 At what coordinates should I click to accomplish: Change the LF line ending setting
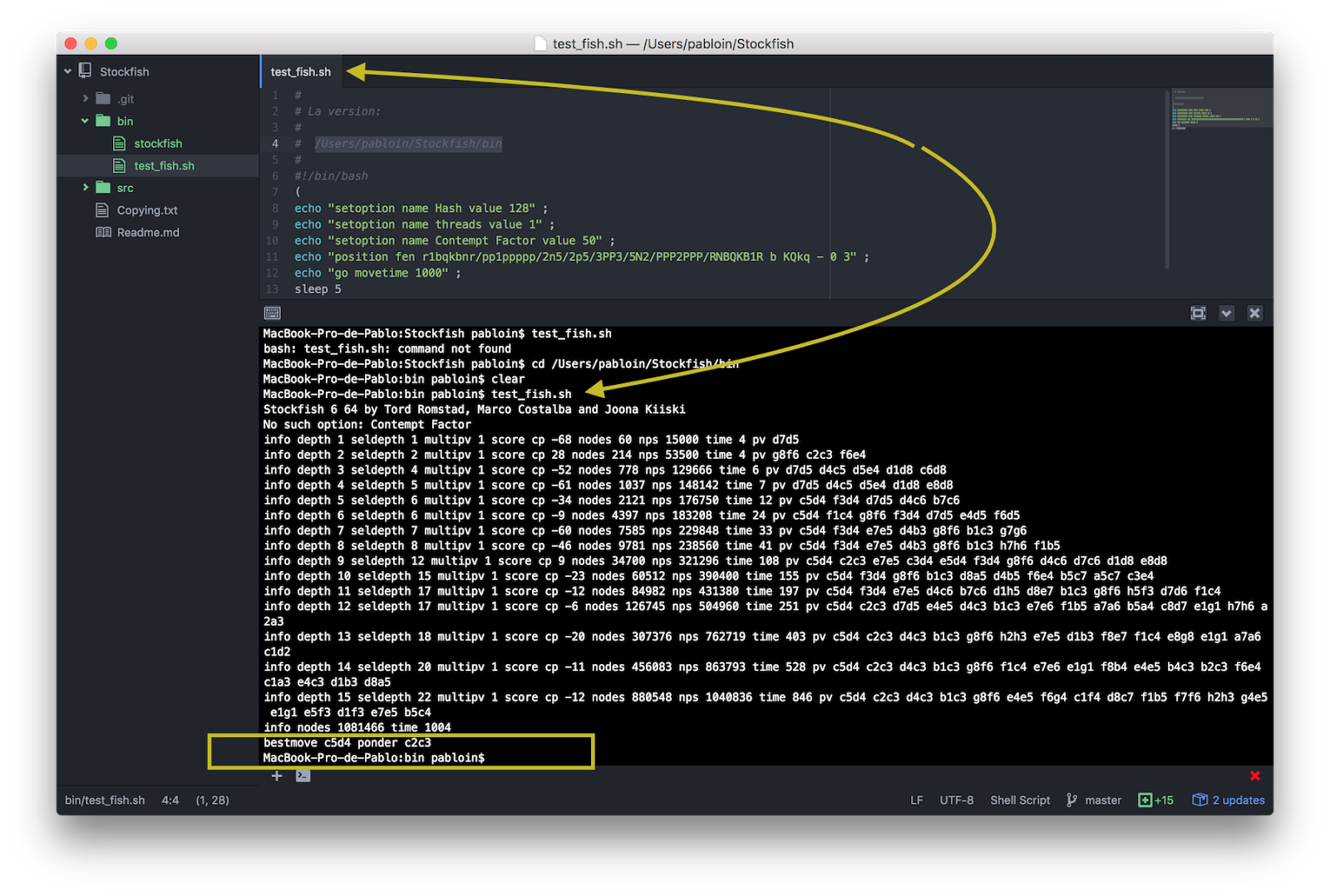click(917, 800)
